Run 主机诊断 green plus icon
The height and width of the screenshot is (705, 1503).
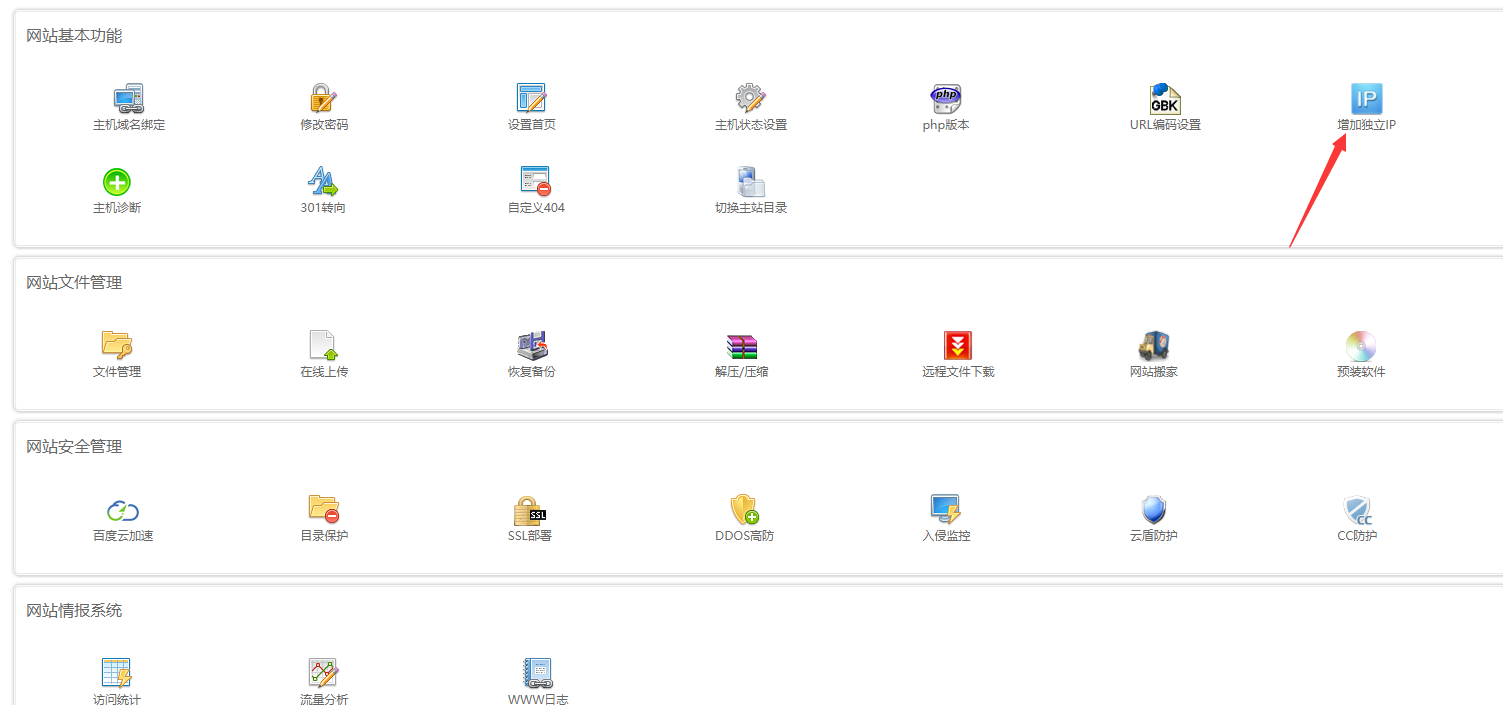click(117, 182)
